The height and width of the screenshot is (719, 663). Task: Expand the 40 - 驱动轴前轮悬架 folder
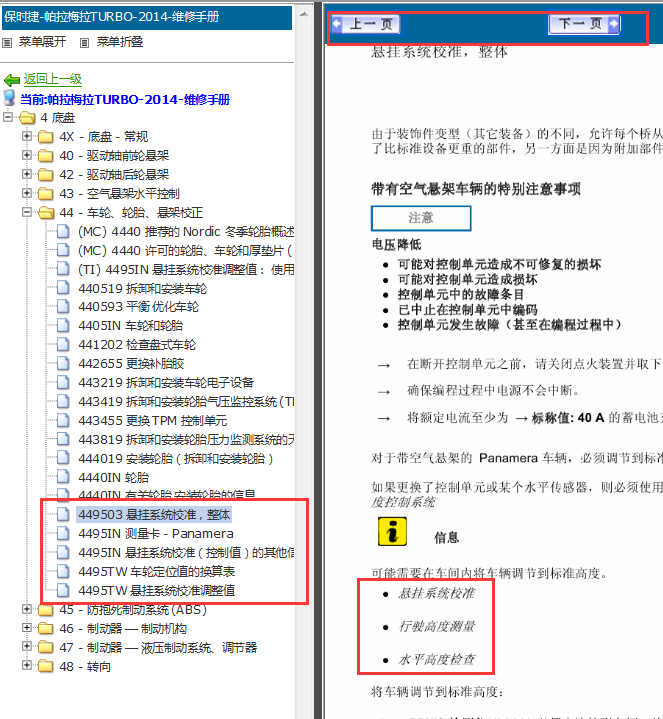pyautogui.click(x=27, y=155)
